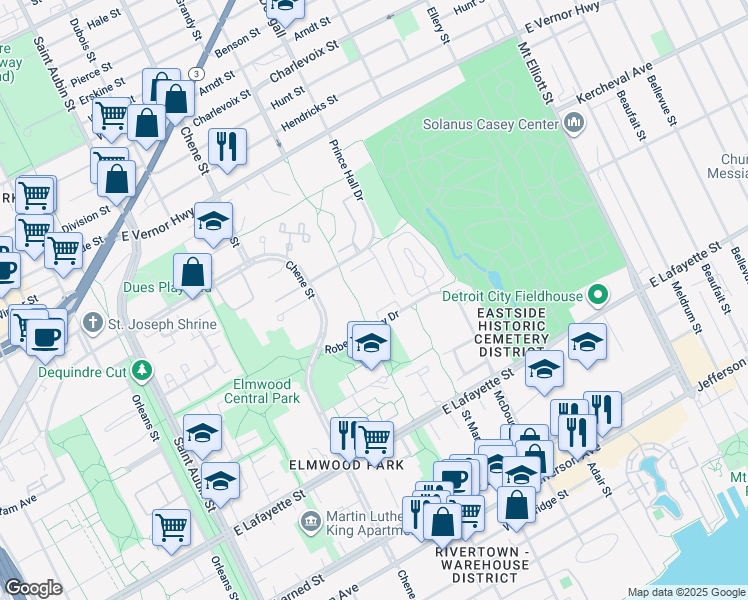
Task: Click the Hendricks St street label
Action: [310, 113]
